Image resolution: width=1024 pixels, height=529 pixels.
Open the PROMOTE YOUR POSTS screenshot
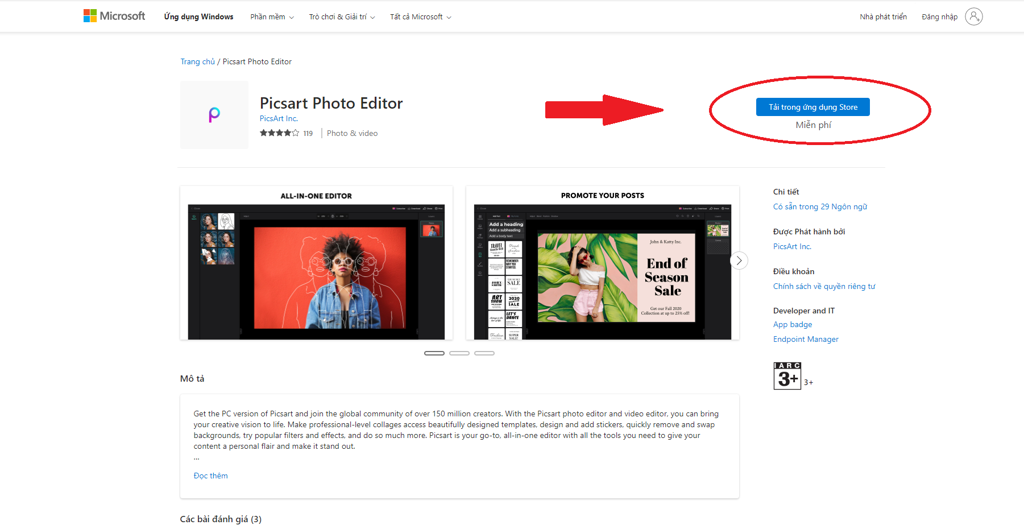602,263
